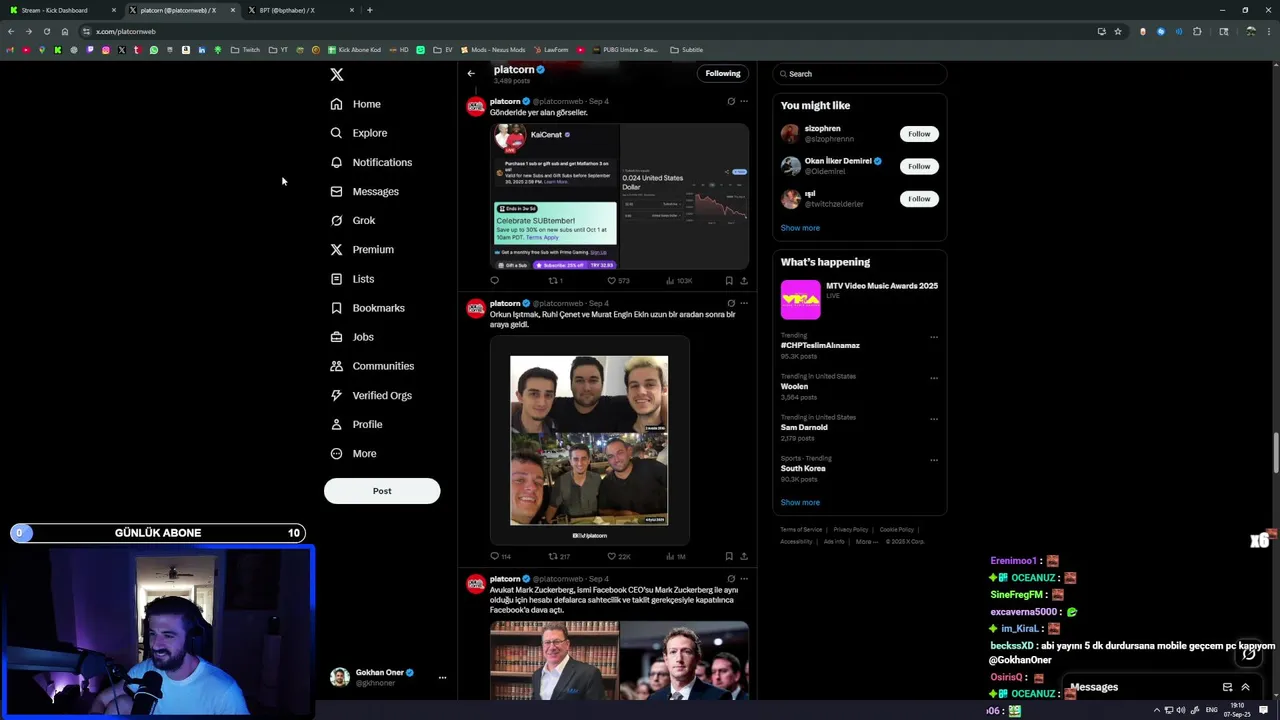Expand the floating Messages drawer arrows
1280x720 pixels.
(1245, 687)
